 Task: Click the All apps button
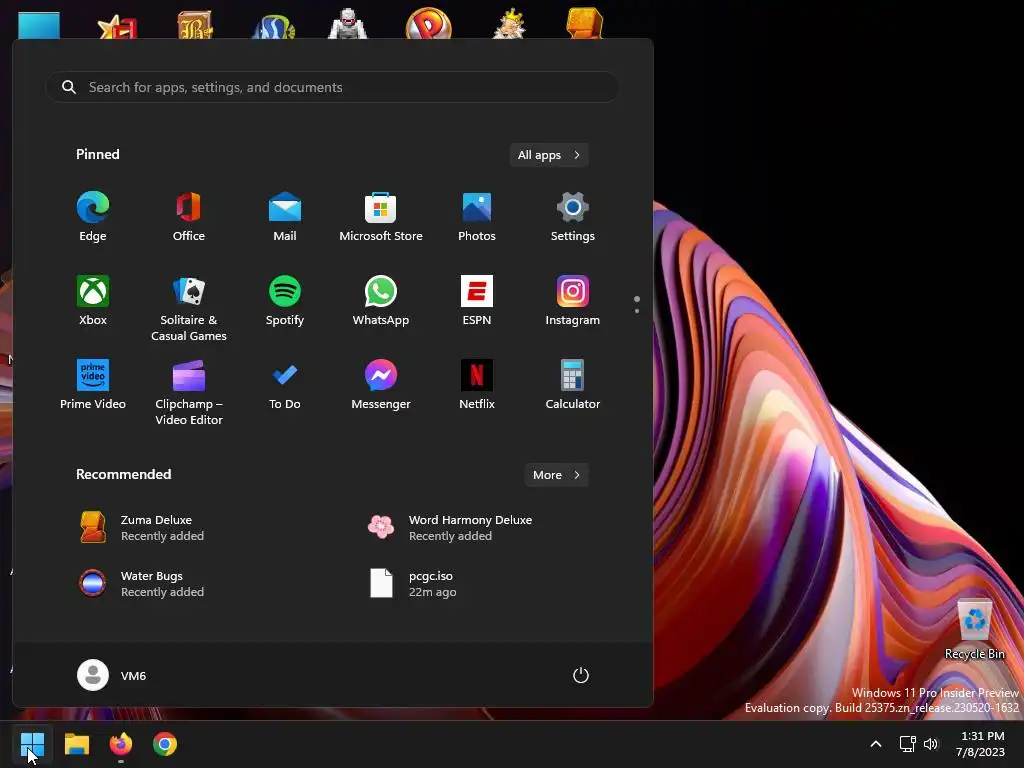point(549,155)
